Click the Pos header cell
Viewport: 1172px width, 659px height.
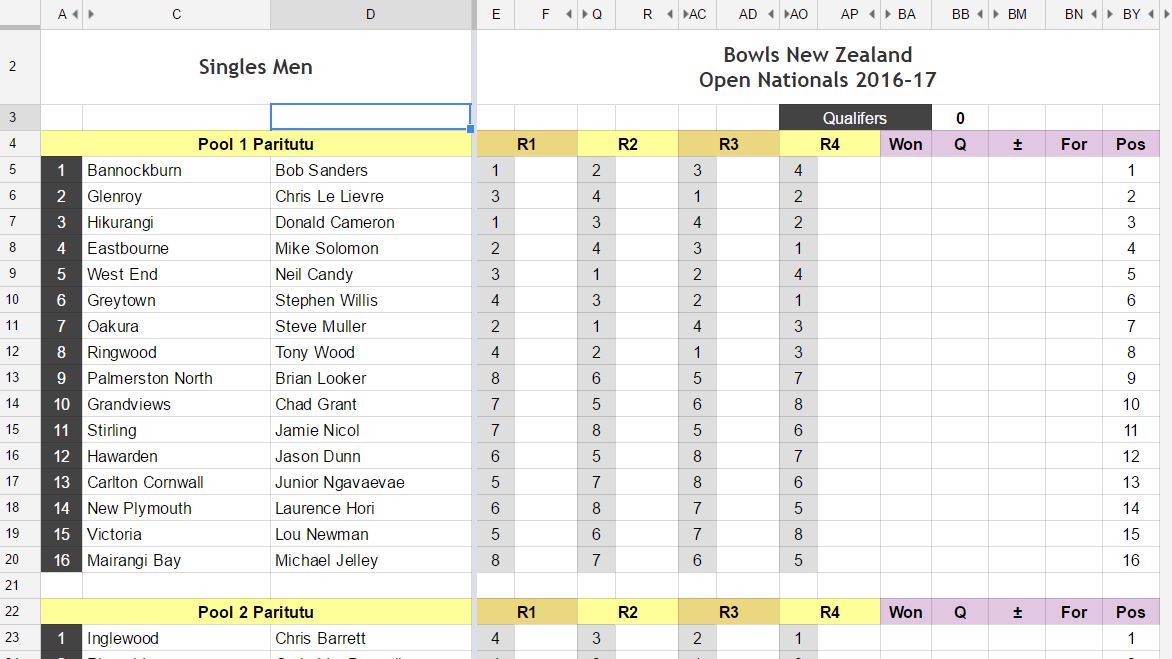click(x=1131, y=144)
